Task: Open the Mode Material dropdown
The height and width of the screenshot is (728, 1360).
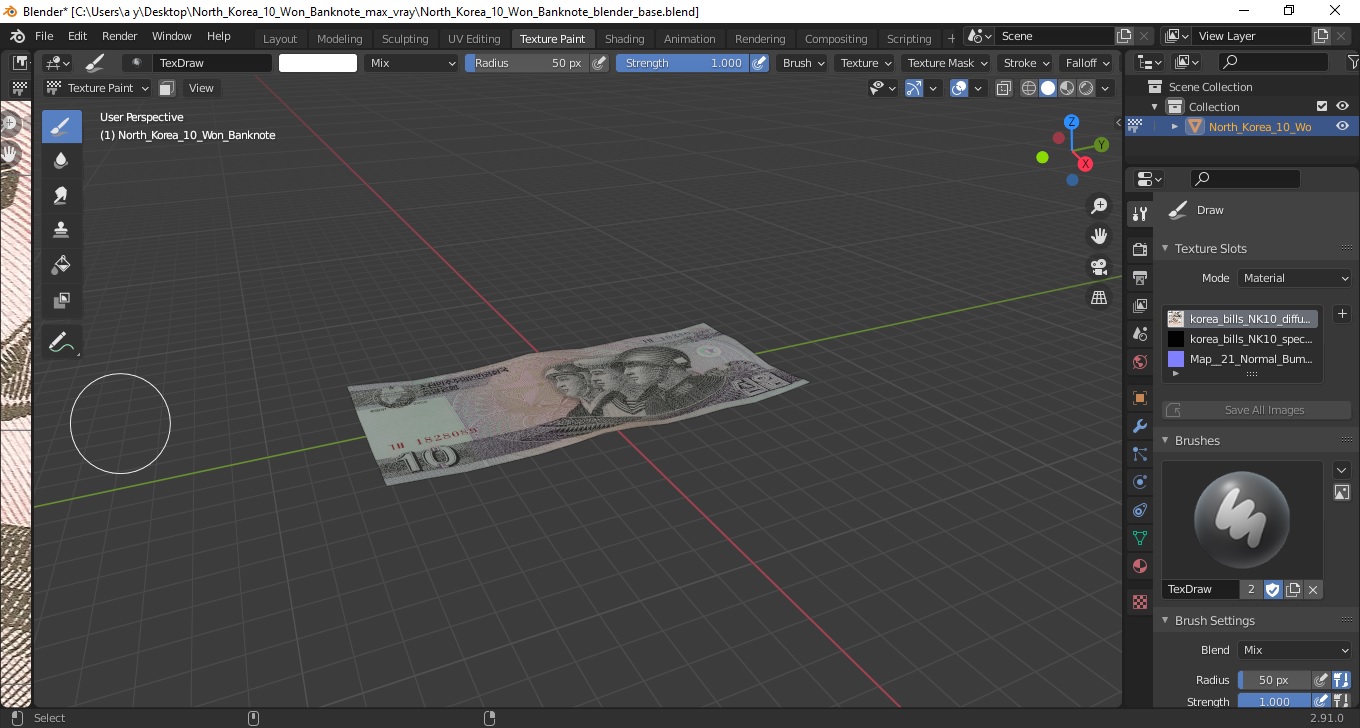Action: pos(1294,278)
